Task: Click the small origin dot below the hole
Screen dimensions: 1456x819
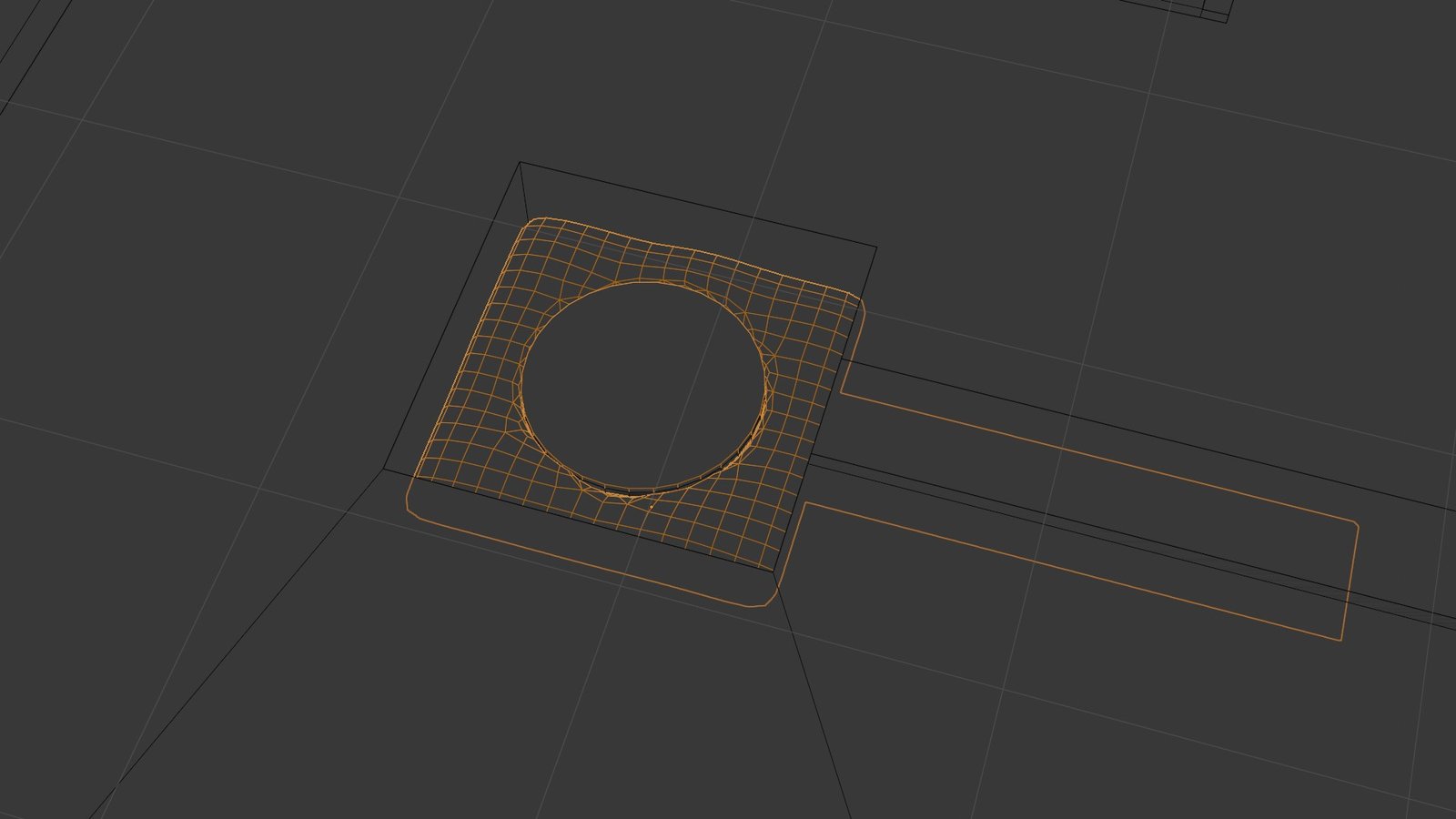Action: (651, 506)
